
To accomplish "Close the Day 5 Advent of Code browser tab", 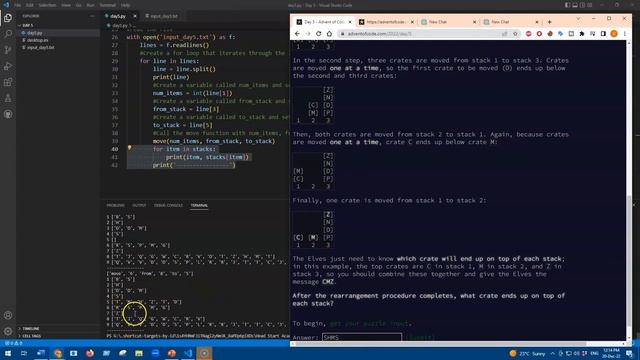I will pyautogui.click(x=350, y=22).
